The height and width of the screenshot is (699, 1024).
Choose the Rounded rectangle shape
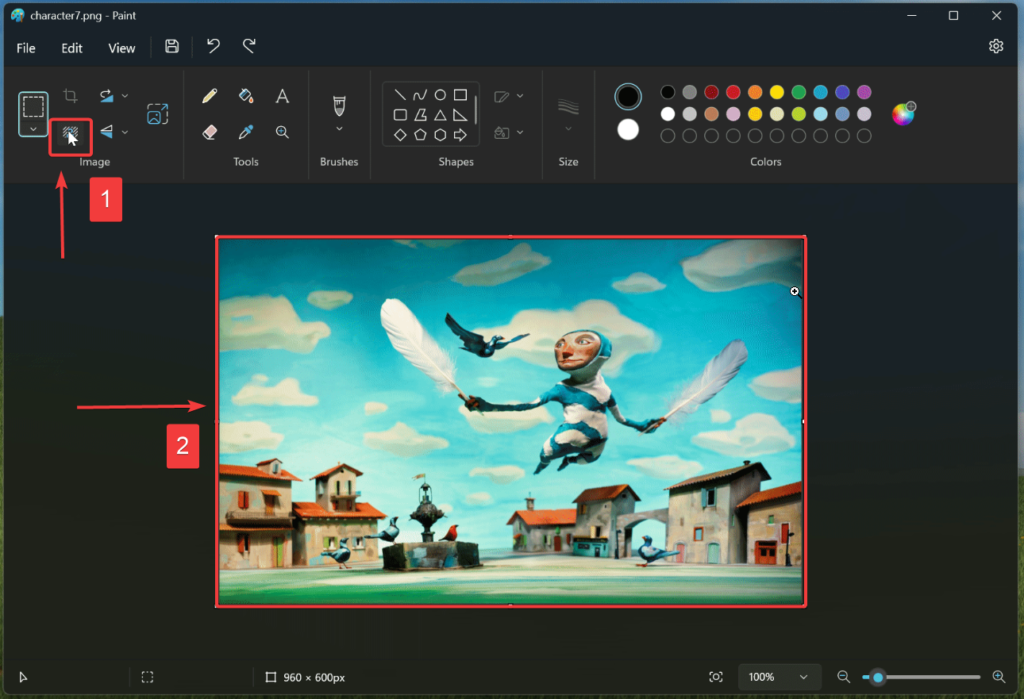[400, 115]
